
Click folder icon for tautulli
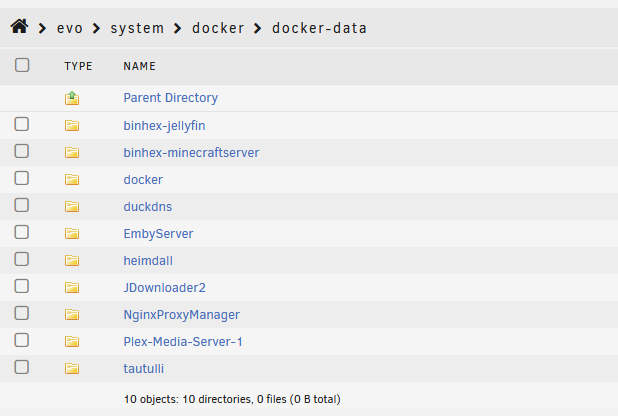pos(72,369)
